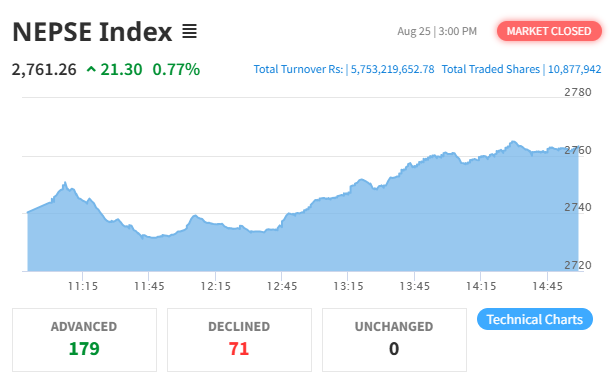Open the hamburger menu beside NEPSE Index

click(189, 31)
